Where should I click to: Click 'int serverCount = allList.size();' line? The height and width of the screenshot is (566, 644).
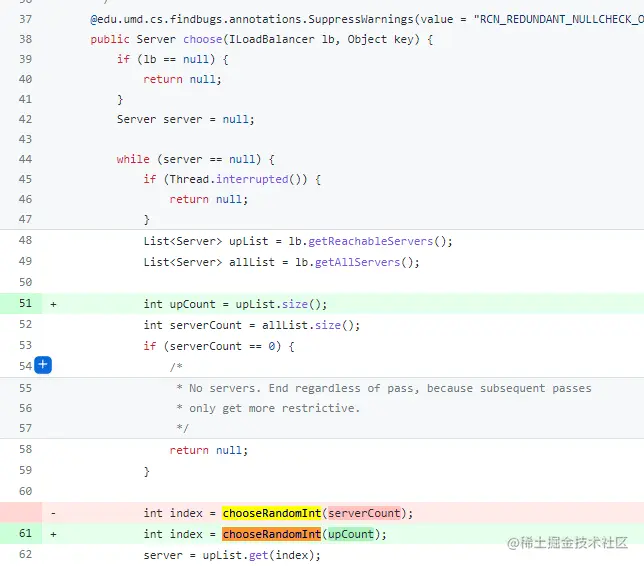click(x=251, y=325)
